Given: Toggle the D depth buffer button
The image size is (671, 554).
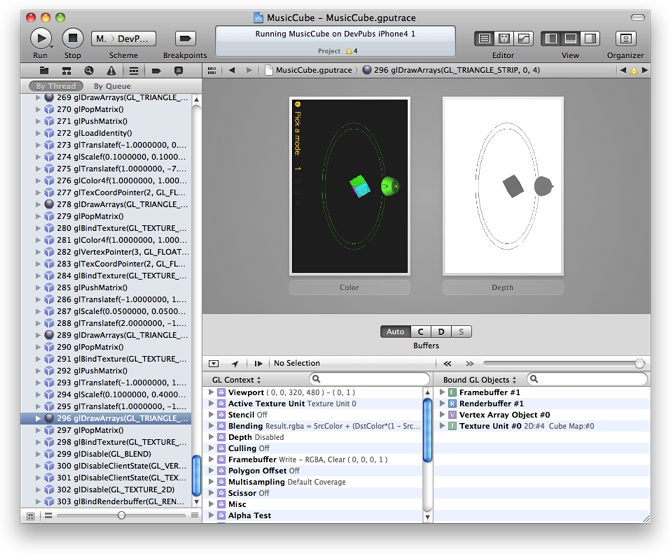Looking at the screenshot, I should click(x=441, y=331).
